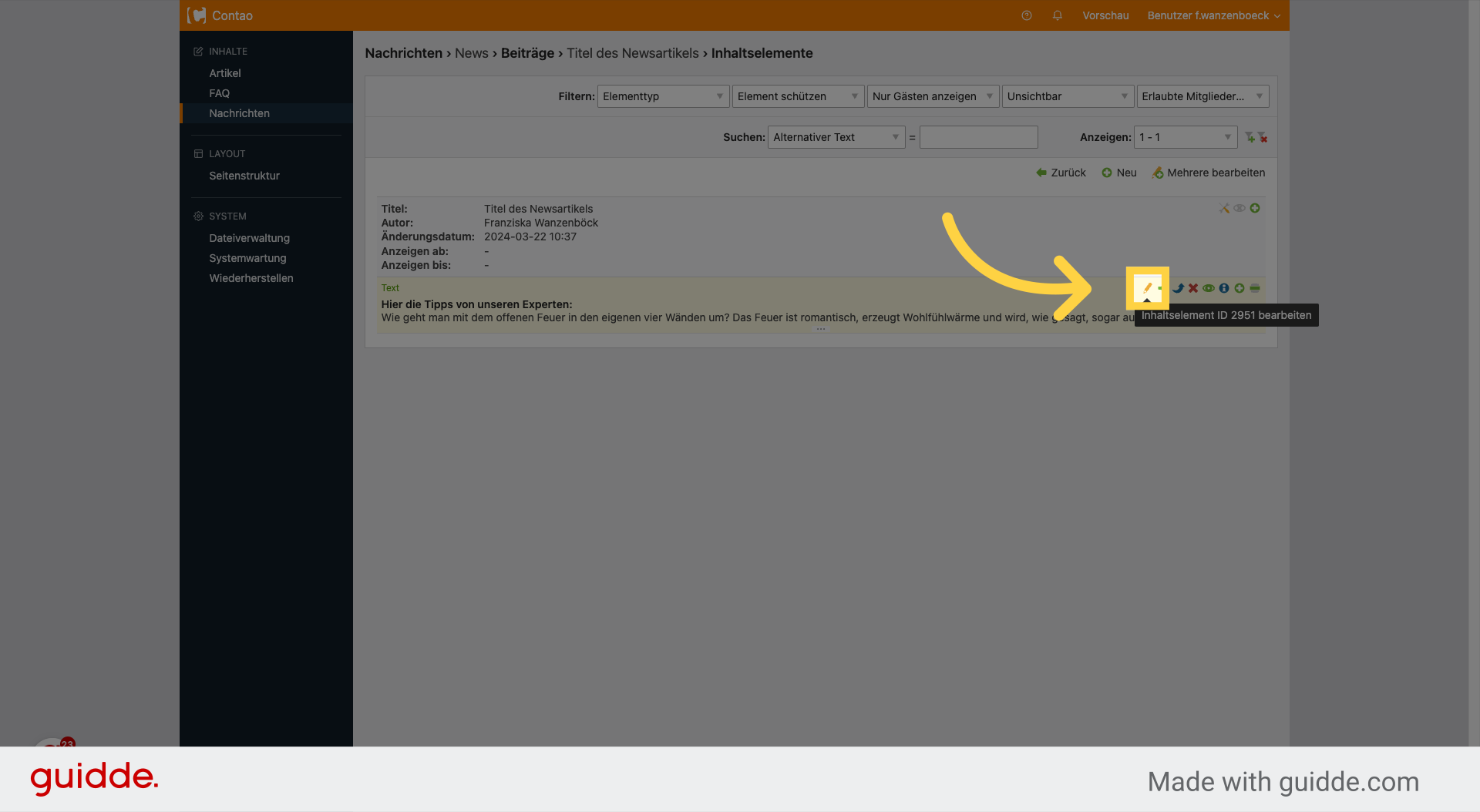Click the pencil icon to edit content element 2951
This screenshot has height=812, width=1480.
coord(1147,288)
